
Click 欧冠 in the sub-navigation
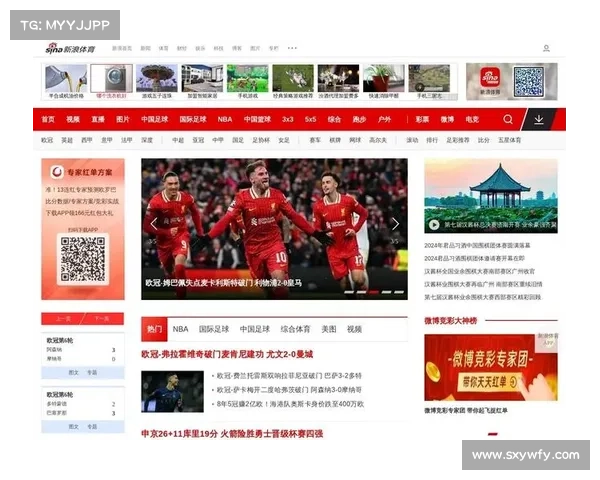[47, 140]
